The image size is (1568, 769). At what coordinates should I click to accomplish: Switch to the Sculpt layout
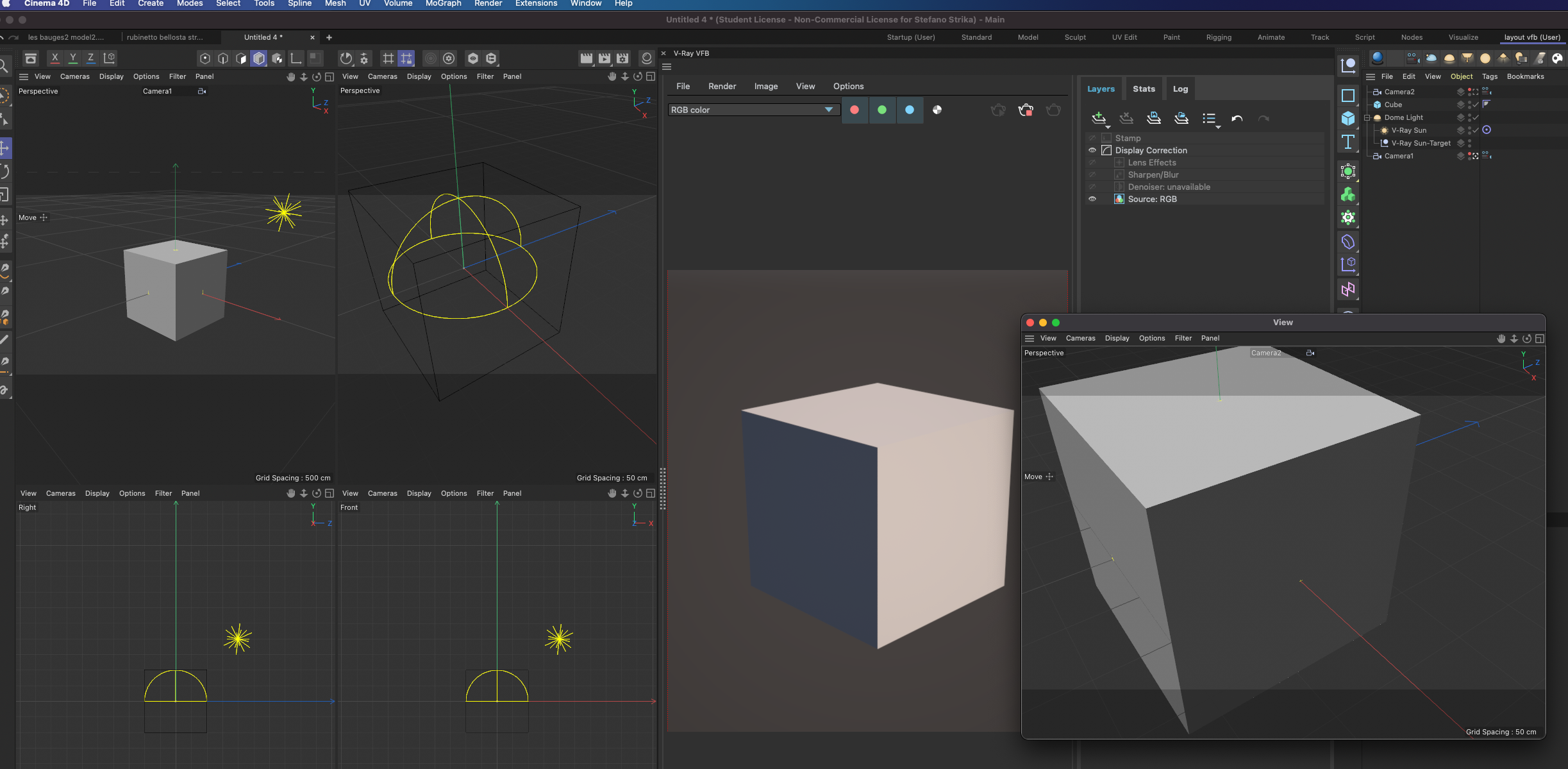(x=1075, y=37)
